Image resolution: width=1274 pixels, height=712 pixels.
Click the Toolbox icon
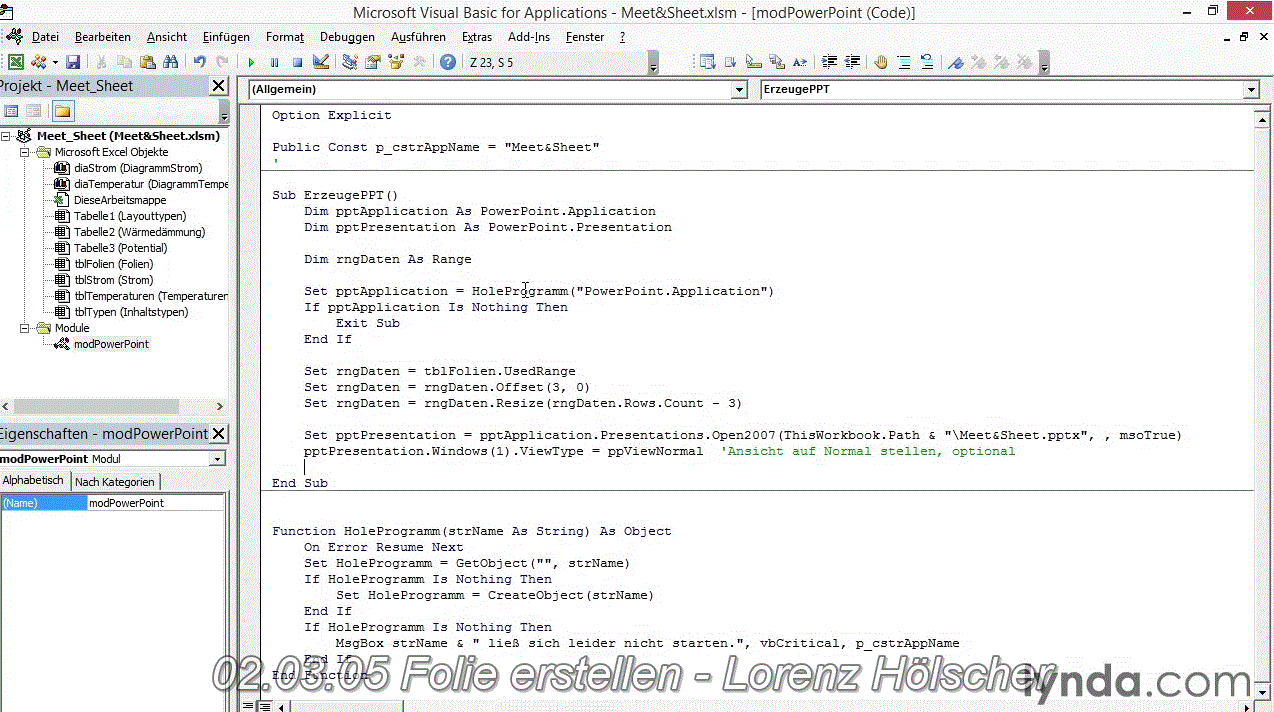point(419,62)
